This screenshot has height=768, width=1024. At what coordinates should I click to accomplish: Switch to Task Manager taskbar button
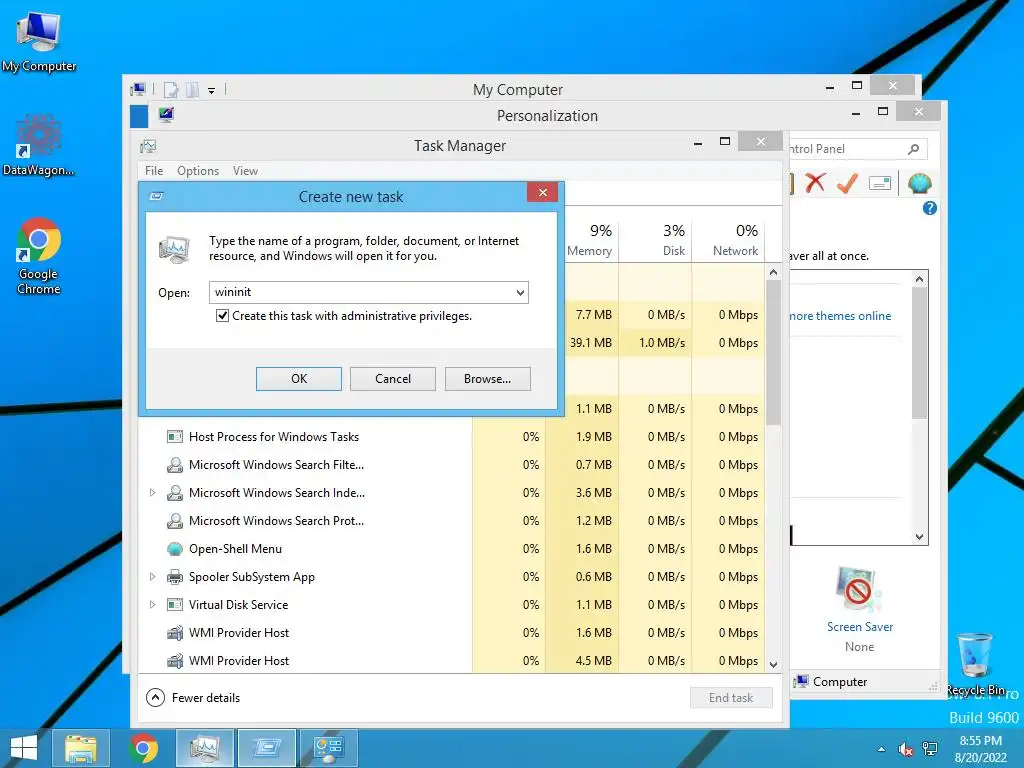click(x=205, y=748)
